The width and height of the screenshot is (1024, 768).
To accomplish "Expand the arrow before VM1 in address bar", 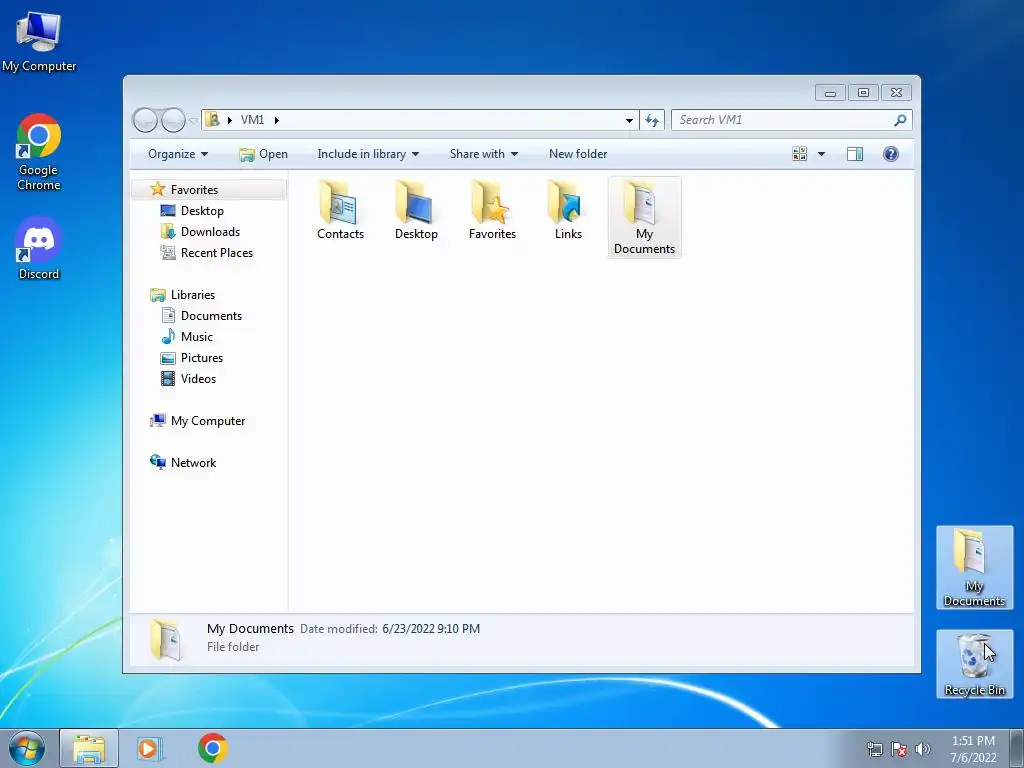I will pyautogui.click(x=229, y=120).
